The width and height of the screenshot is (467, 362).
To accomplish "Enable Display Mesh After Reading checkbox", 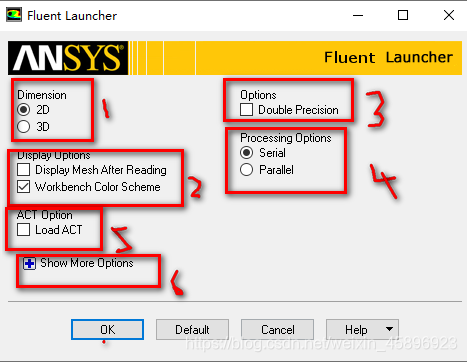I will click(24, 170).
